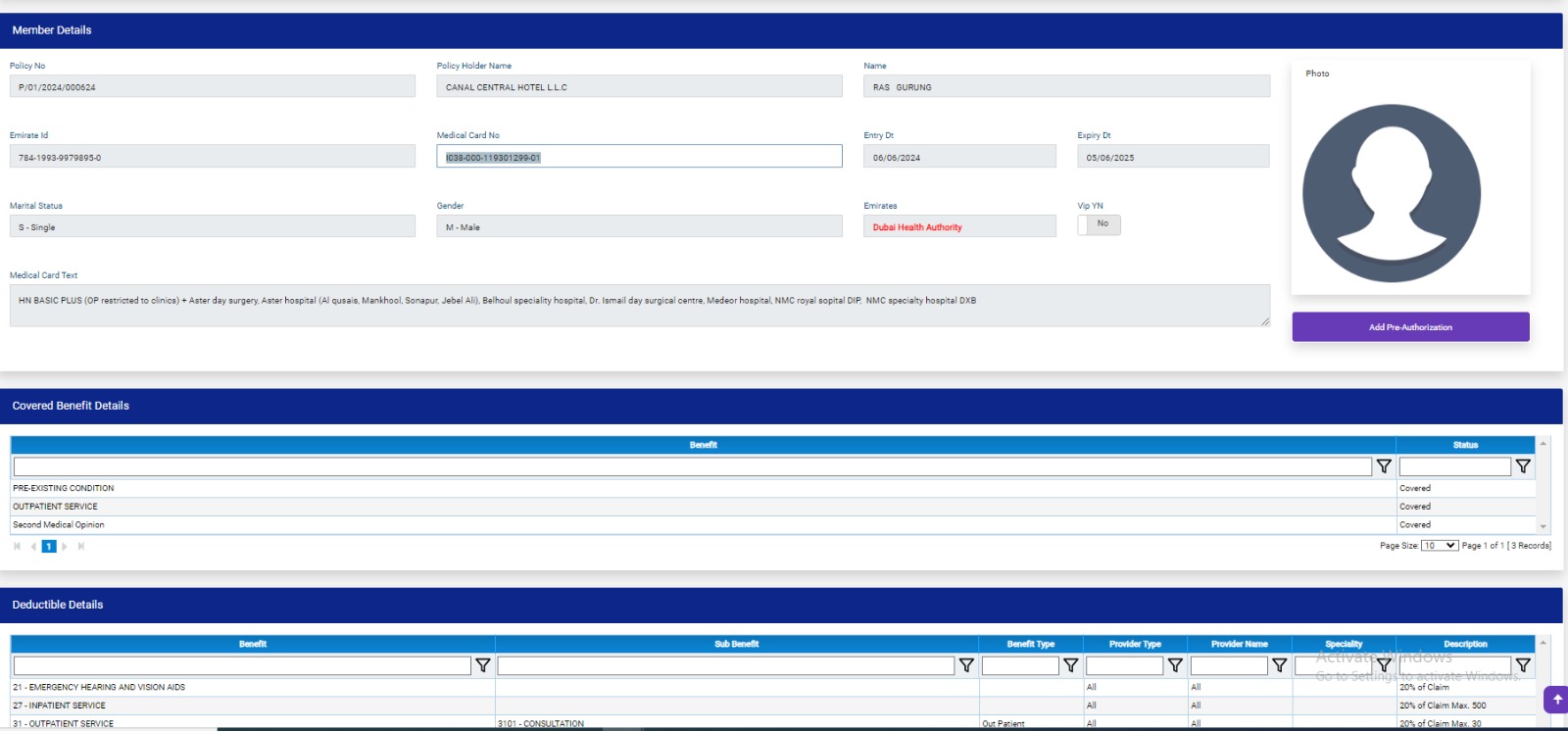
Task: Open the Provider Type filter icon
Action: tap(1175, 665)
